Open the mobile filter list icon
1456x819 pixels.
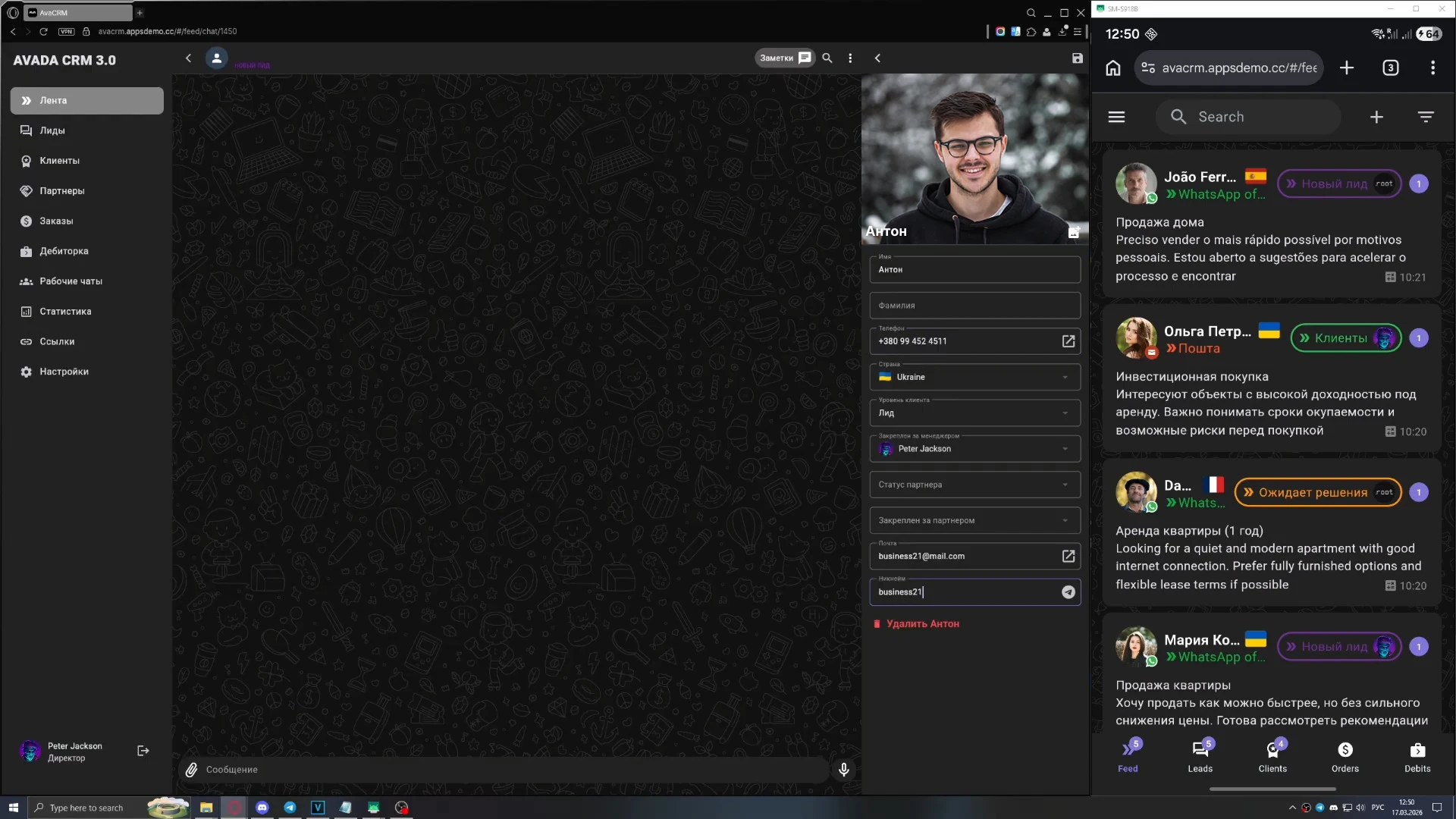tap(1425, 117)
